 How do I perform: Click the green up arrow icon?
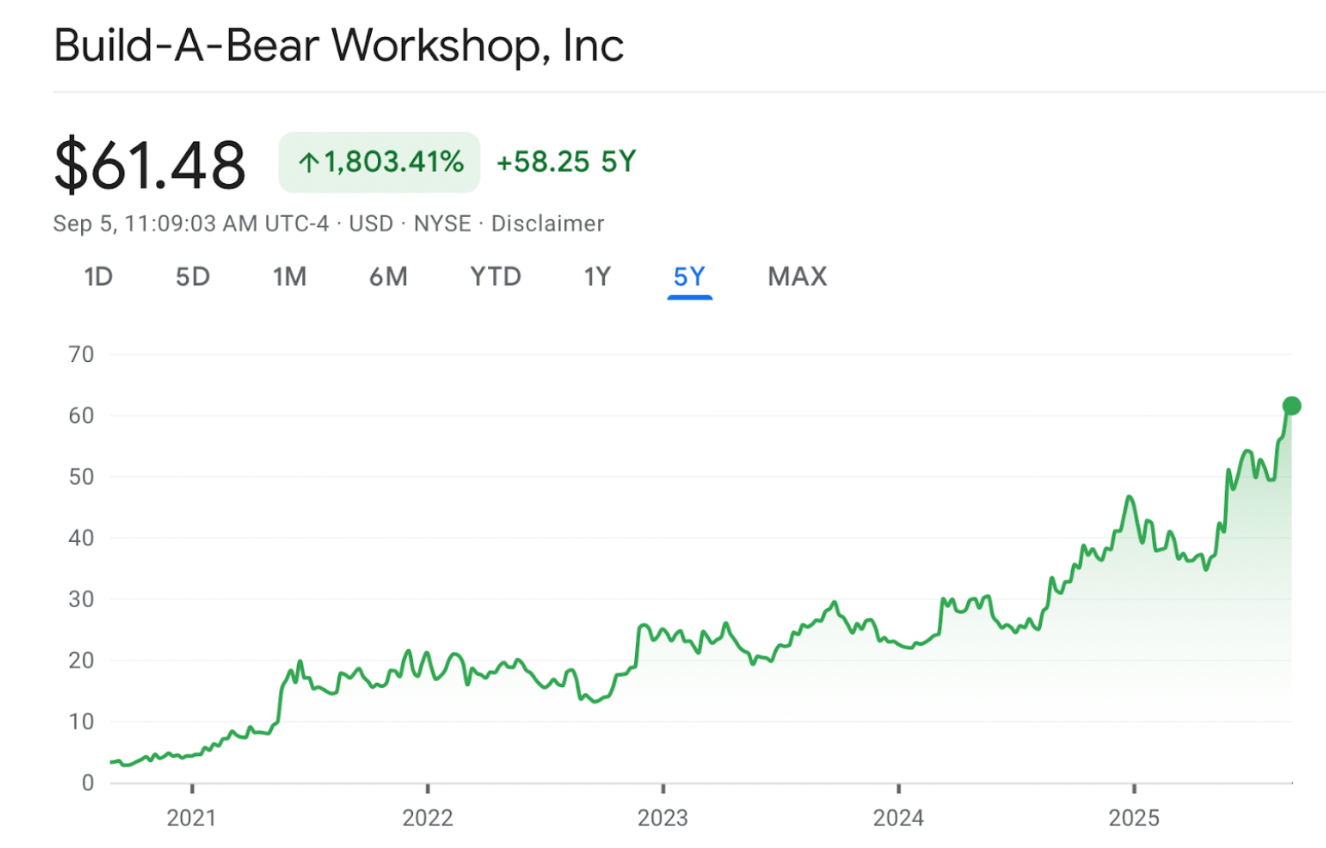pyautogui.click(x=309, y=162)
